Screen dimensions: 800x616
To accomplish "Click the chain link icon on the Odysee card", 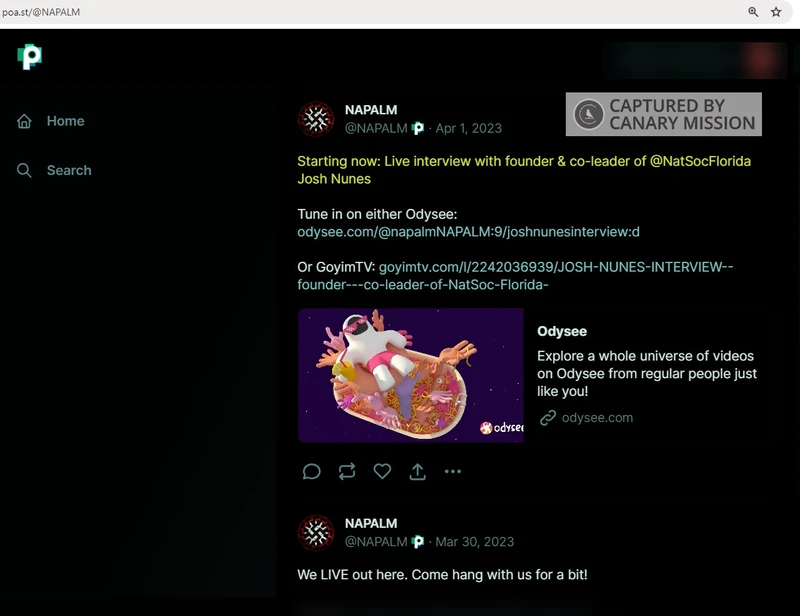I will coord(548,417).
